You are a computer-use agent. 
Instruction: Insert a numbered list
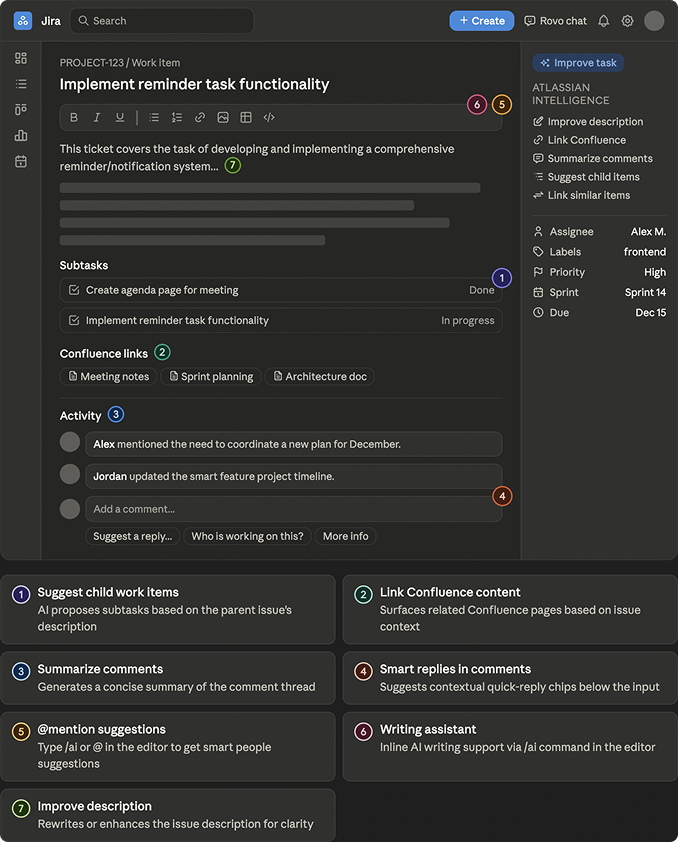coord(177,118)
